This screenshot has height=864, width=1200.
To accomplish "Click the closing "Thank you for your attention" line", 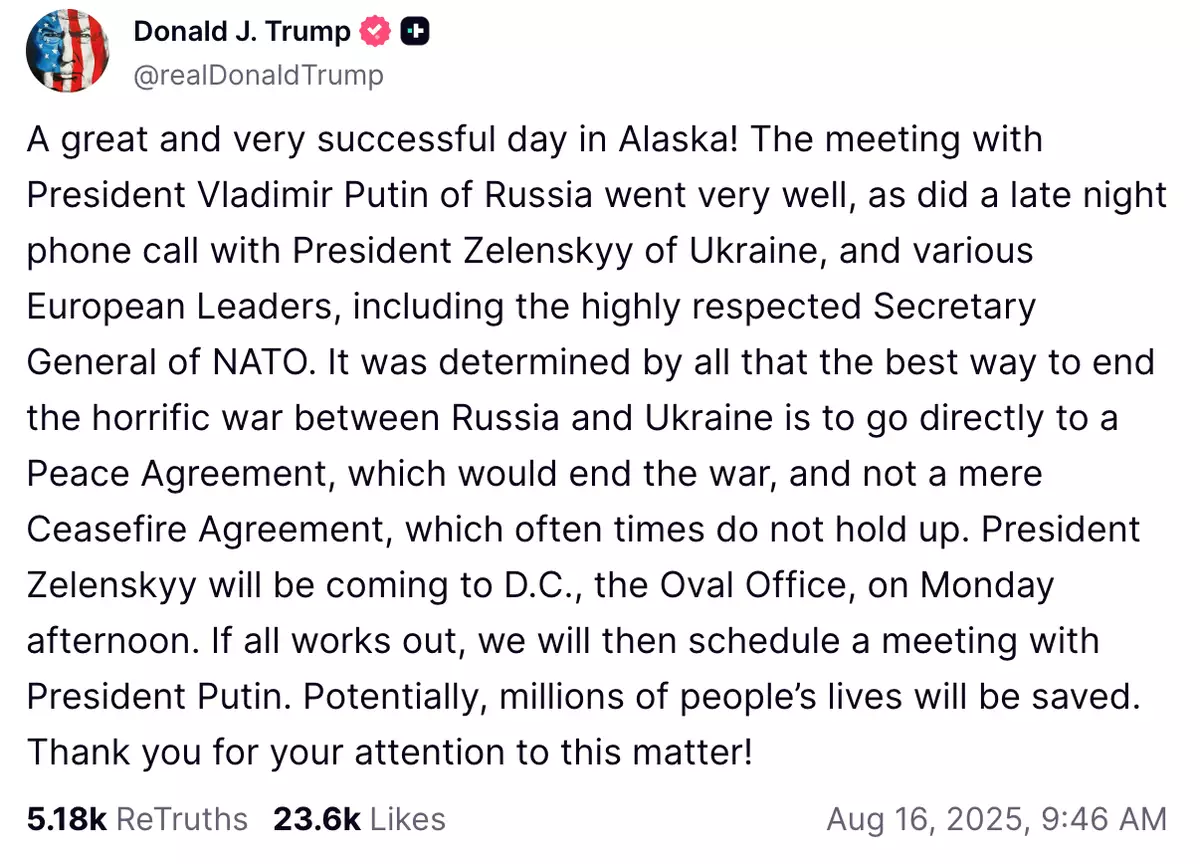I will 388,751.
